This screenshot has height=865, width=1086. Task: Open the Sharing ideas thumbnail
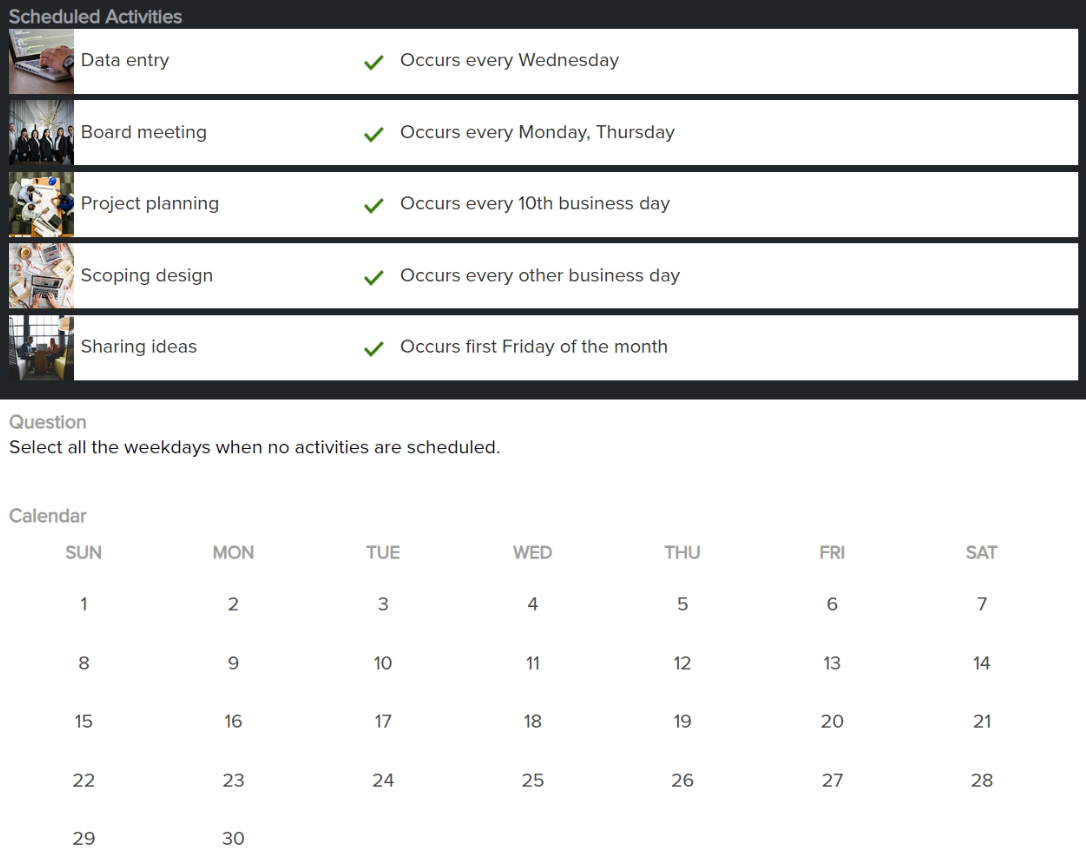(x=40, y=347)
